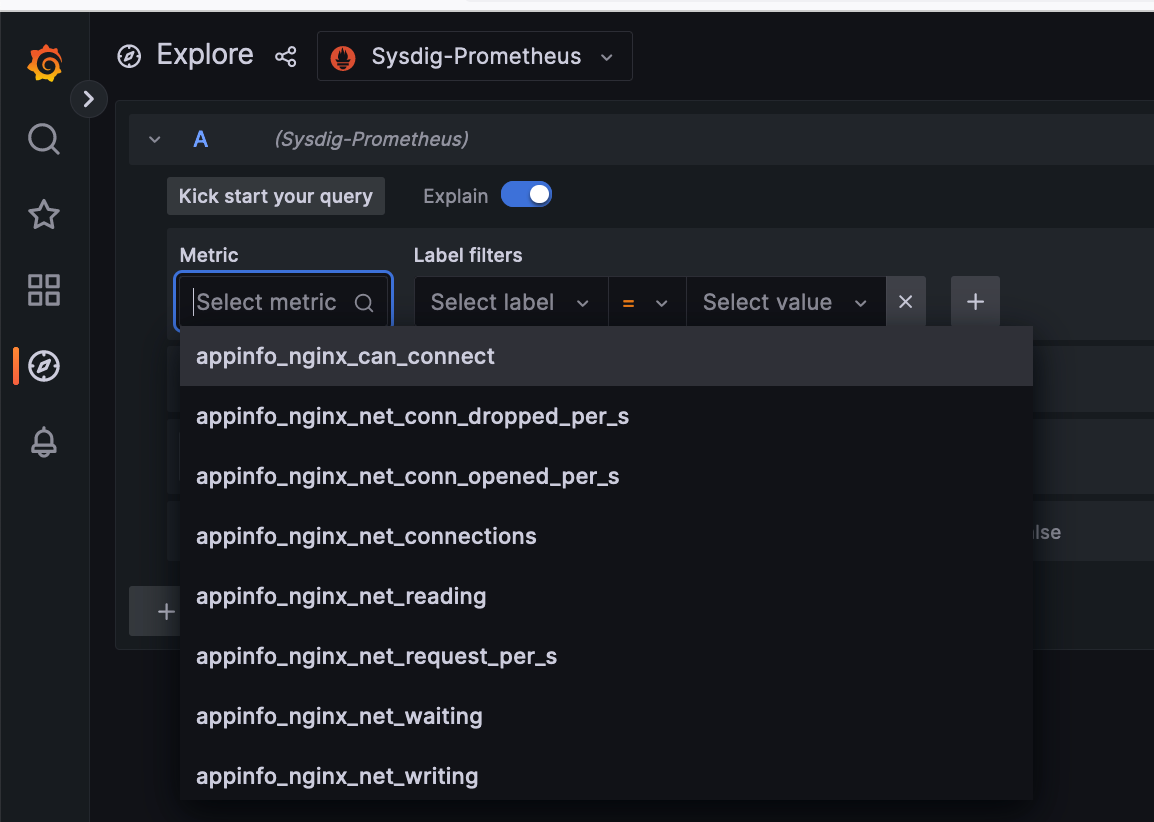
Task: Select appinfo_nginx_net_waiting metric
Action: pos(606,716)
